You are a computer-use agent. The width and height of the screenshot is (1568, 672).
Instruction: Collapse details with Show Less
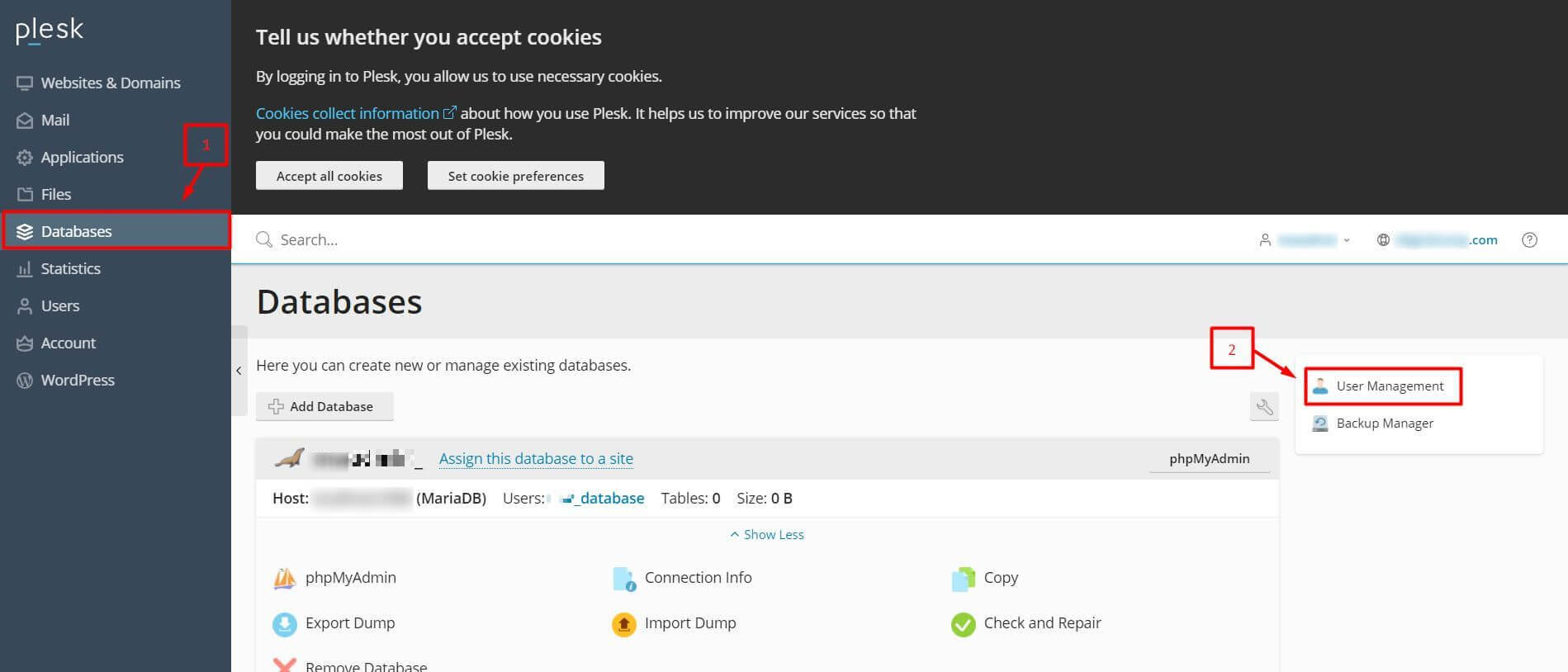click(x=767, y=534)
